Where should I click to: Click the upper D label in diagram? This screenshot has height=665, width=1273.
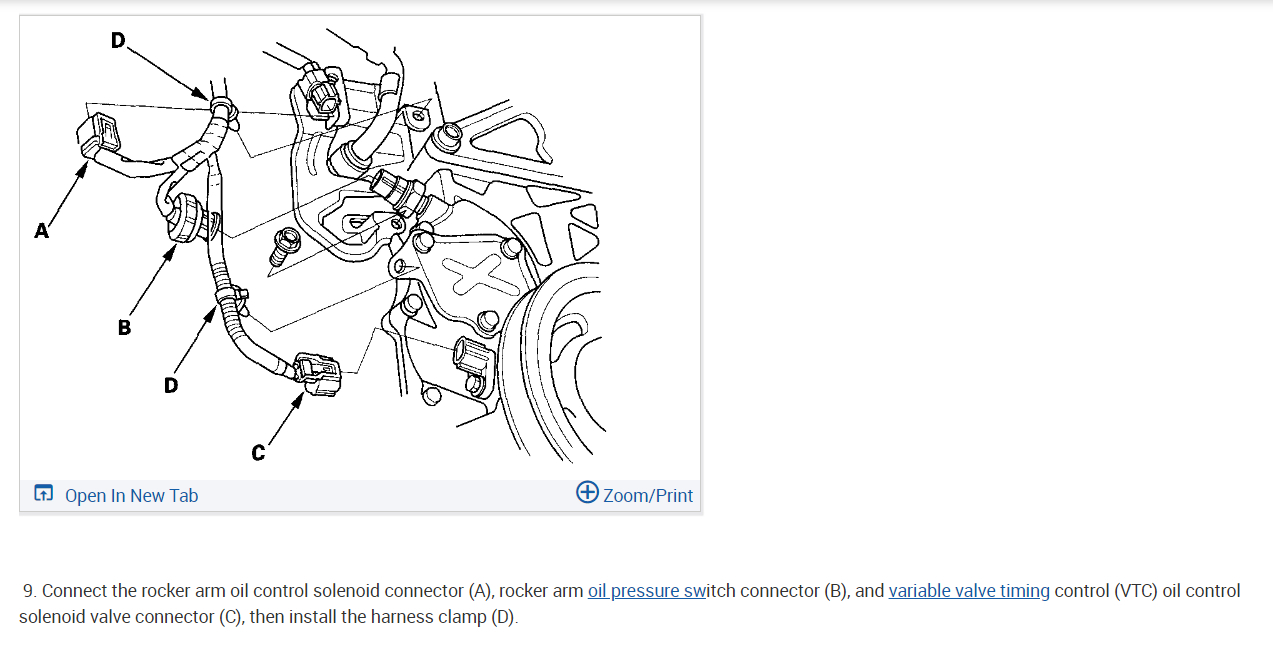point(119,41)
